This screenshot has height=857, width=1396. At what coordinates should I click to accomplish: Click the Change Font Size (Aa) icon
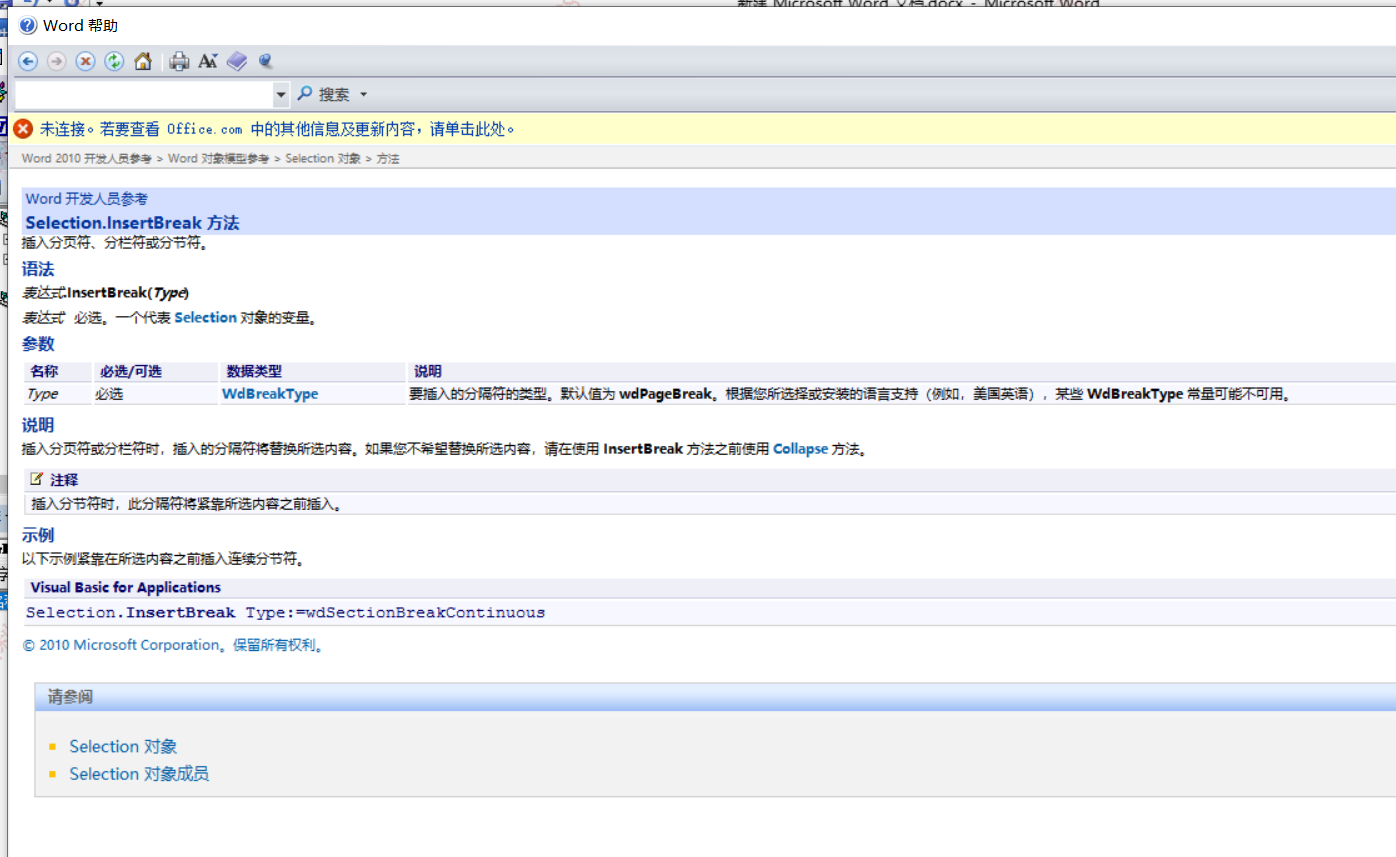207,61
